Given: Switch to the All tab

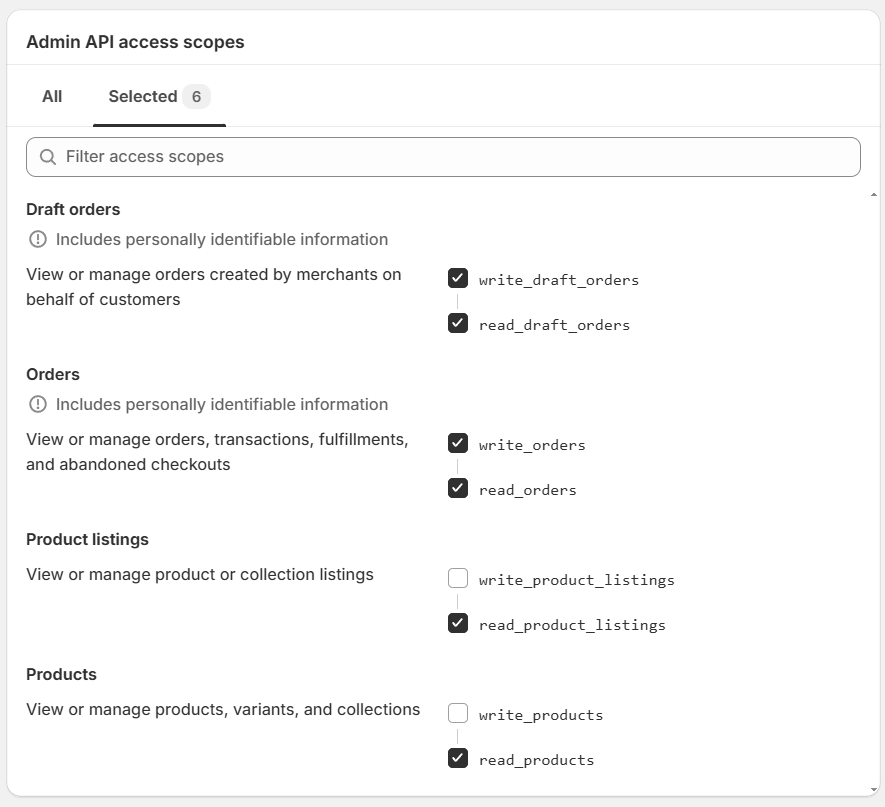Looking at the screenshot, I should [52, 96].
